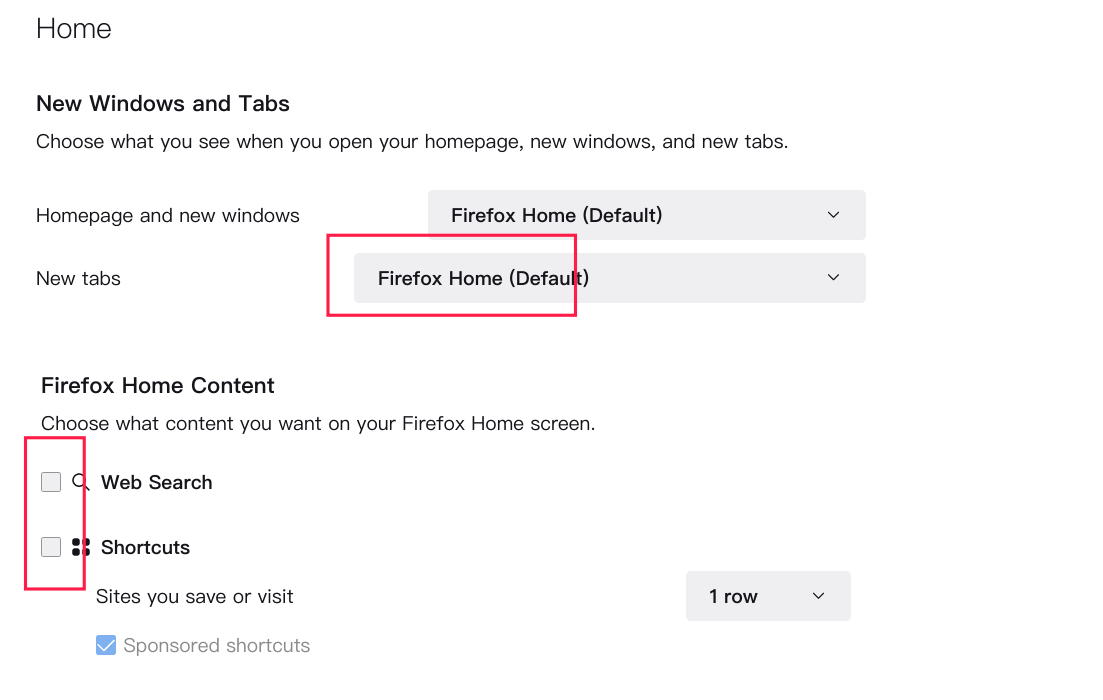Click the Shortcuts label text
1103x700 pixels.
[146, 547]
